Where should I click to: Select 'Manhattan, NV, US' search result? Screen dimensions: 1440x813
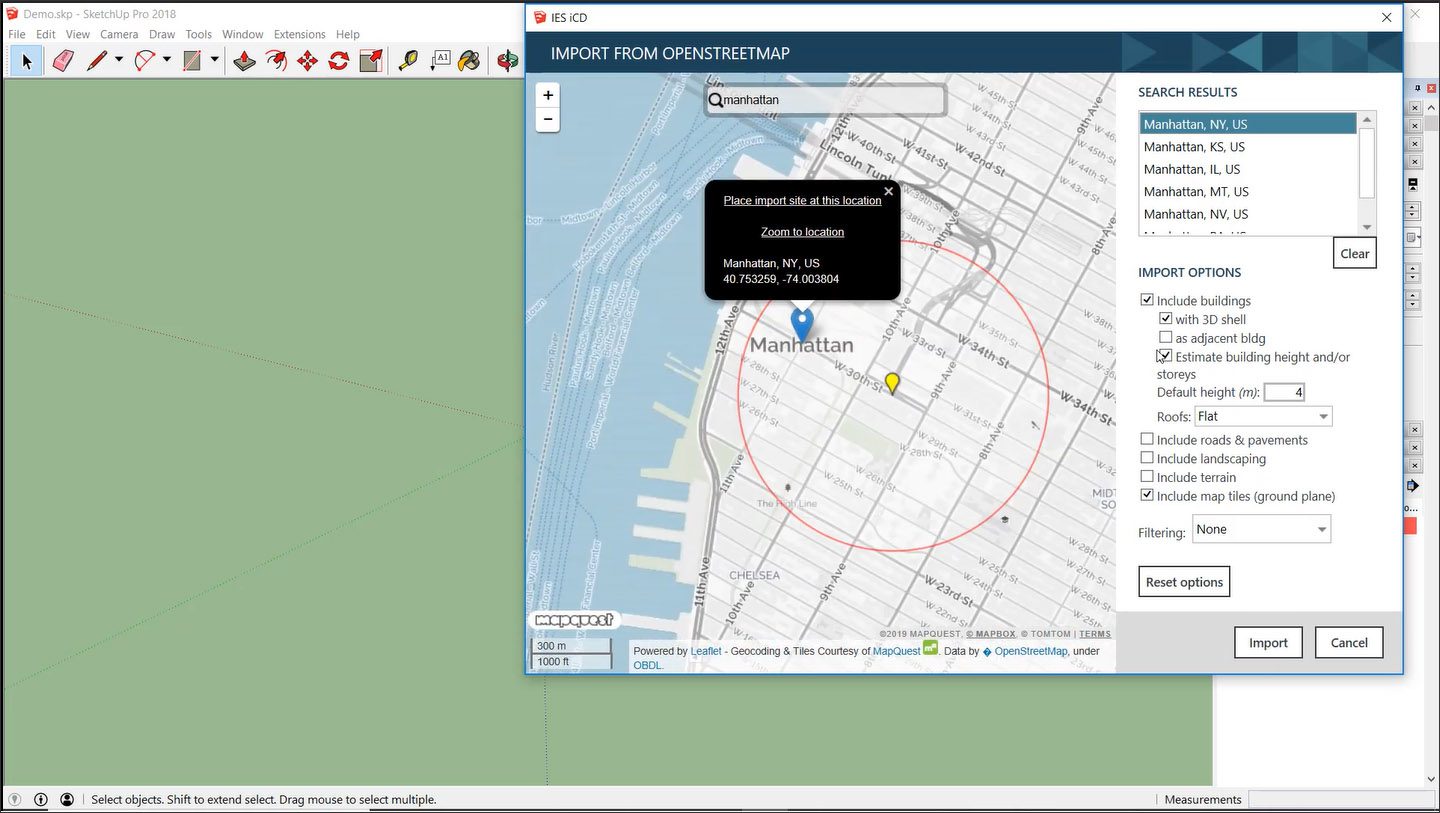point(1248,214)
